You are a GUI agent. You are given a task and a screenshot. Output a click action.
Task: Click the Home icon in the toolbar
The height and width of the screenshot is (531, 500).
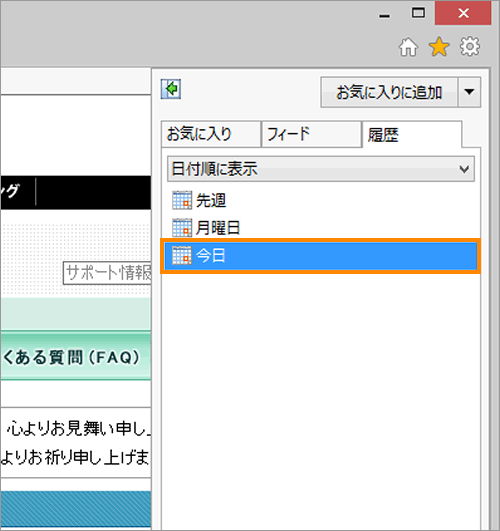point(408,47)
